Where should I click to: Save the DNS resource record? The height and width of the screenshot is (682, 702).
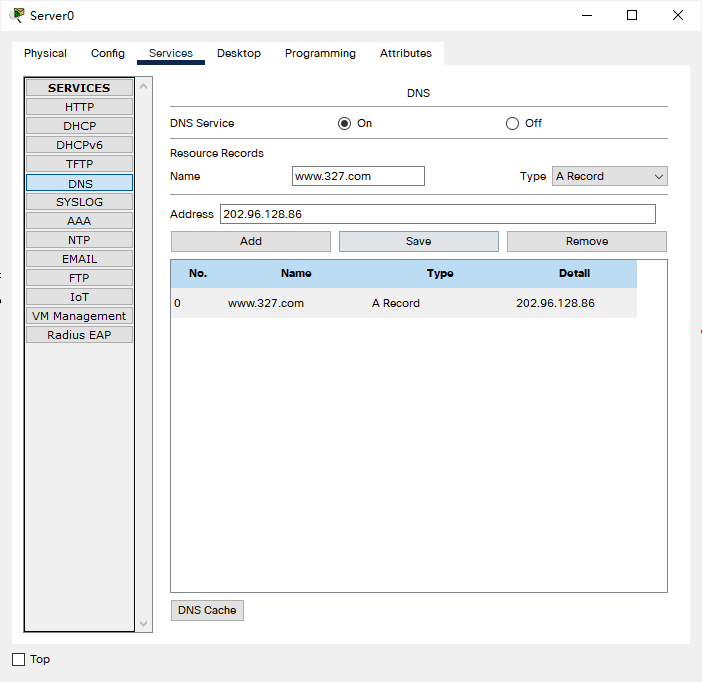coord(418,241)
